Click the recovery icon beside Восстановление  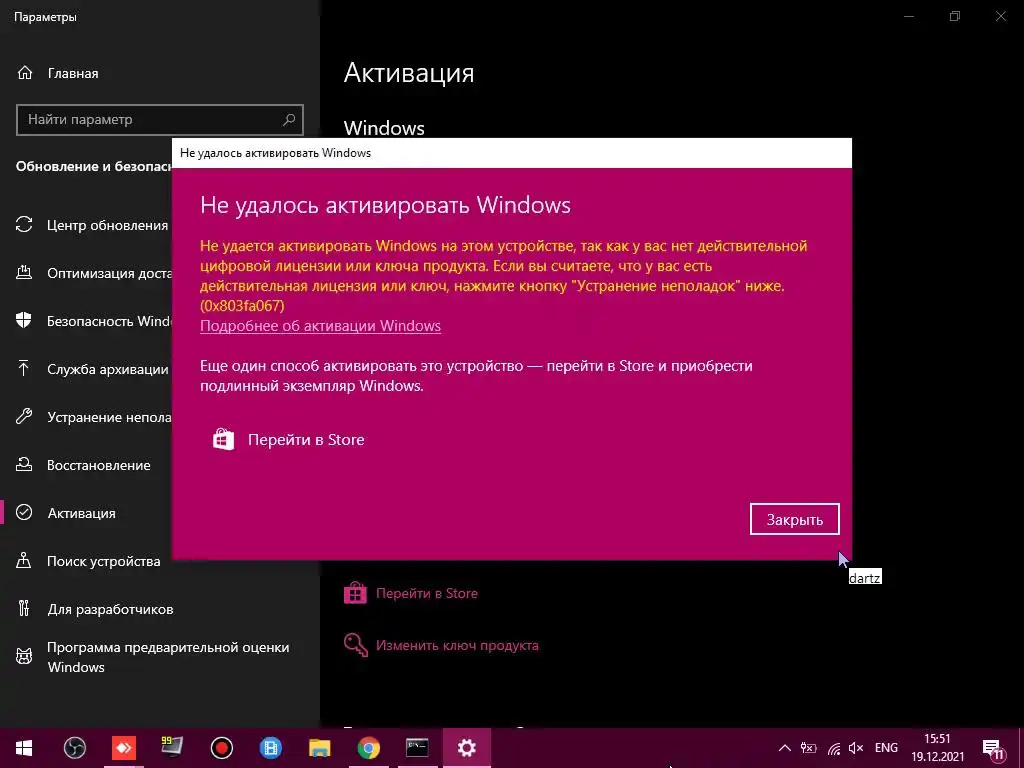[24, 464]
